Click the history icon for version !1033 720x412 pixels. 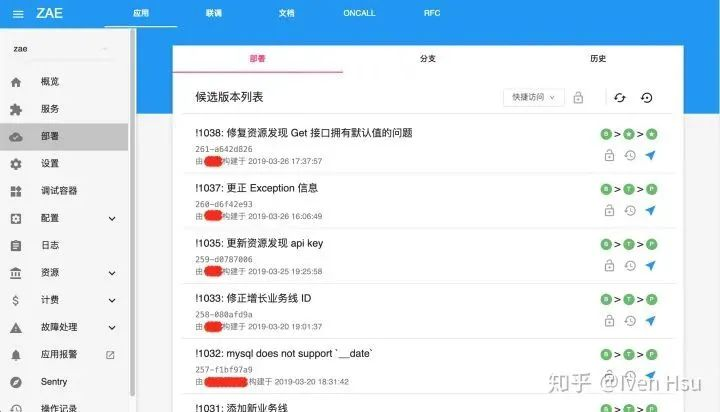point(630,321)
